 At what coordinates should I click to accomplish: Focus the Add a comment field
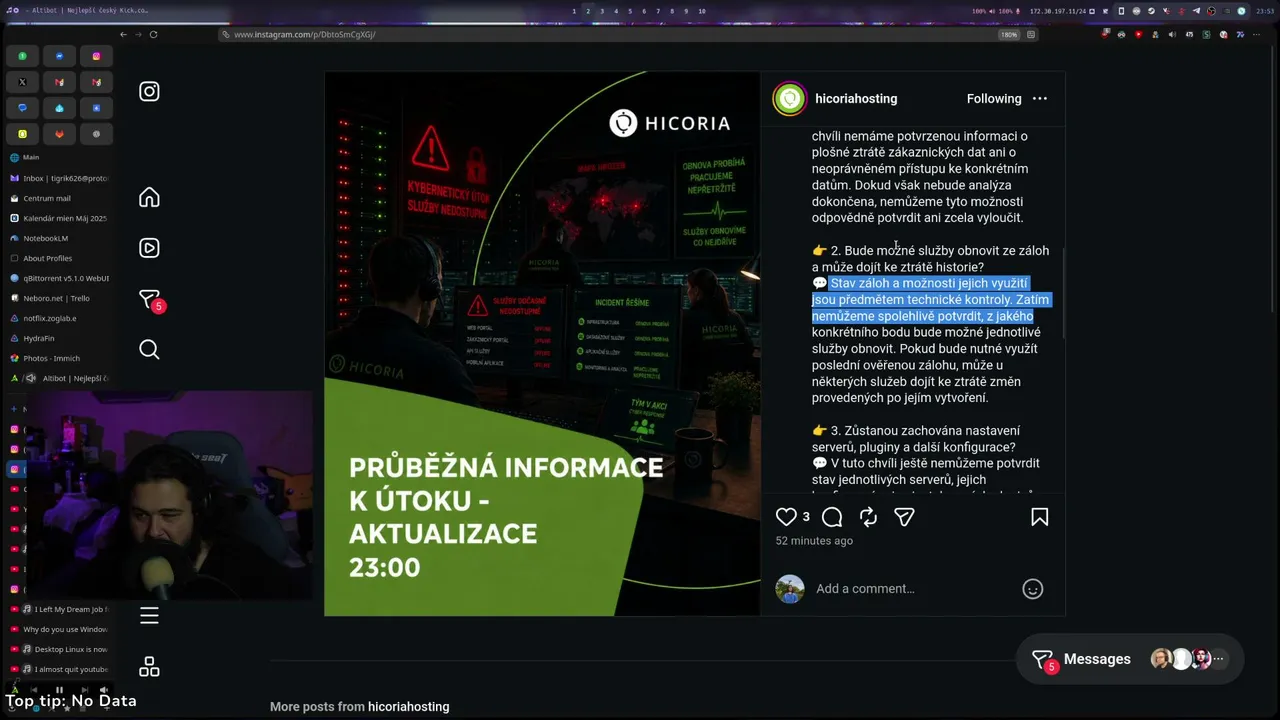[x=914, y=589]
